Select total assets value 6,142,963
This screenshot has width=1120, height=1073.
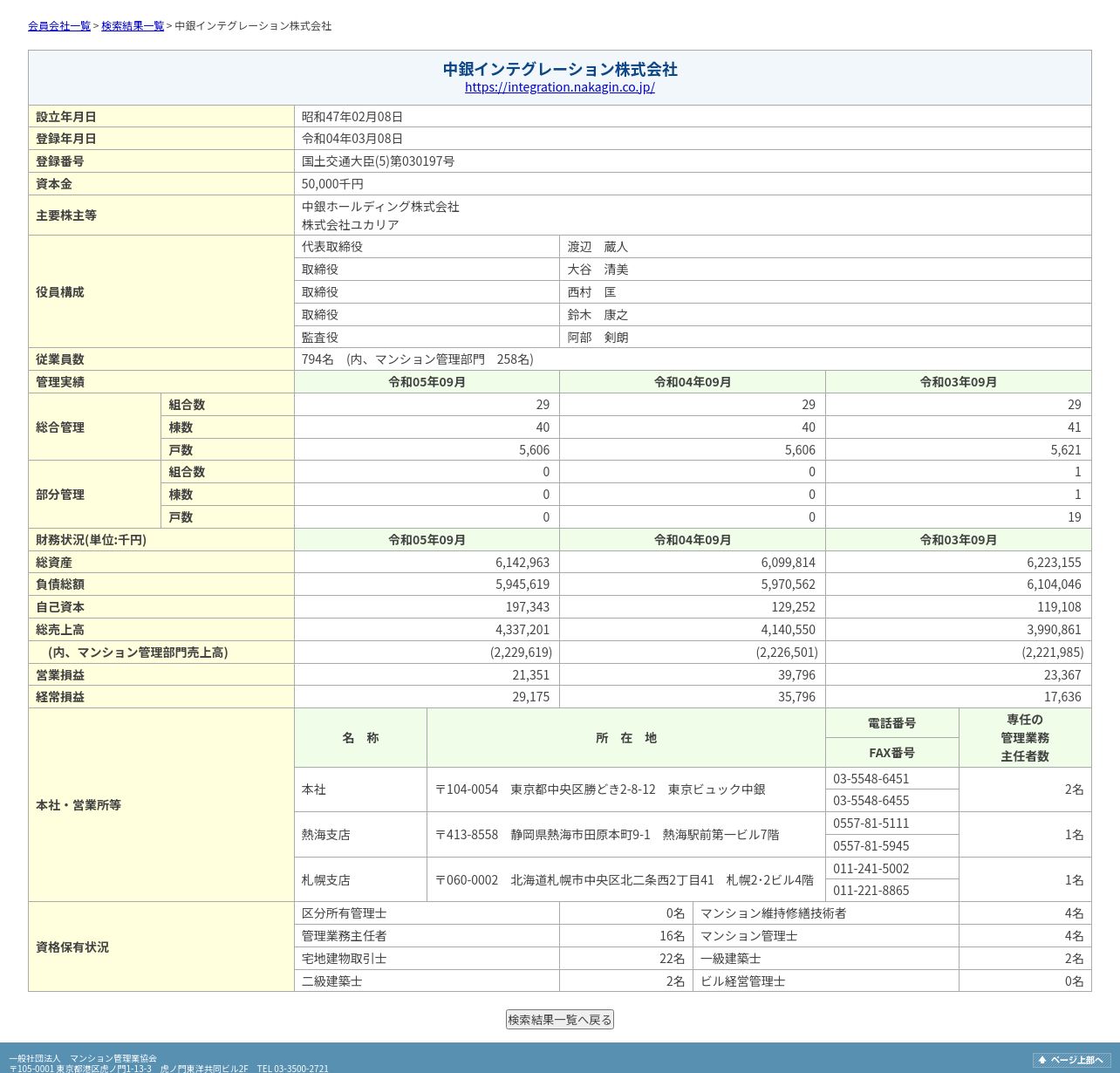pyautogui.click(x=522, y=563)
